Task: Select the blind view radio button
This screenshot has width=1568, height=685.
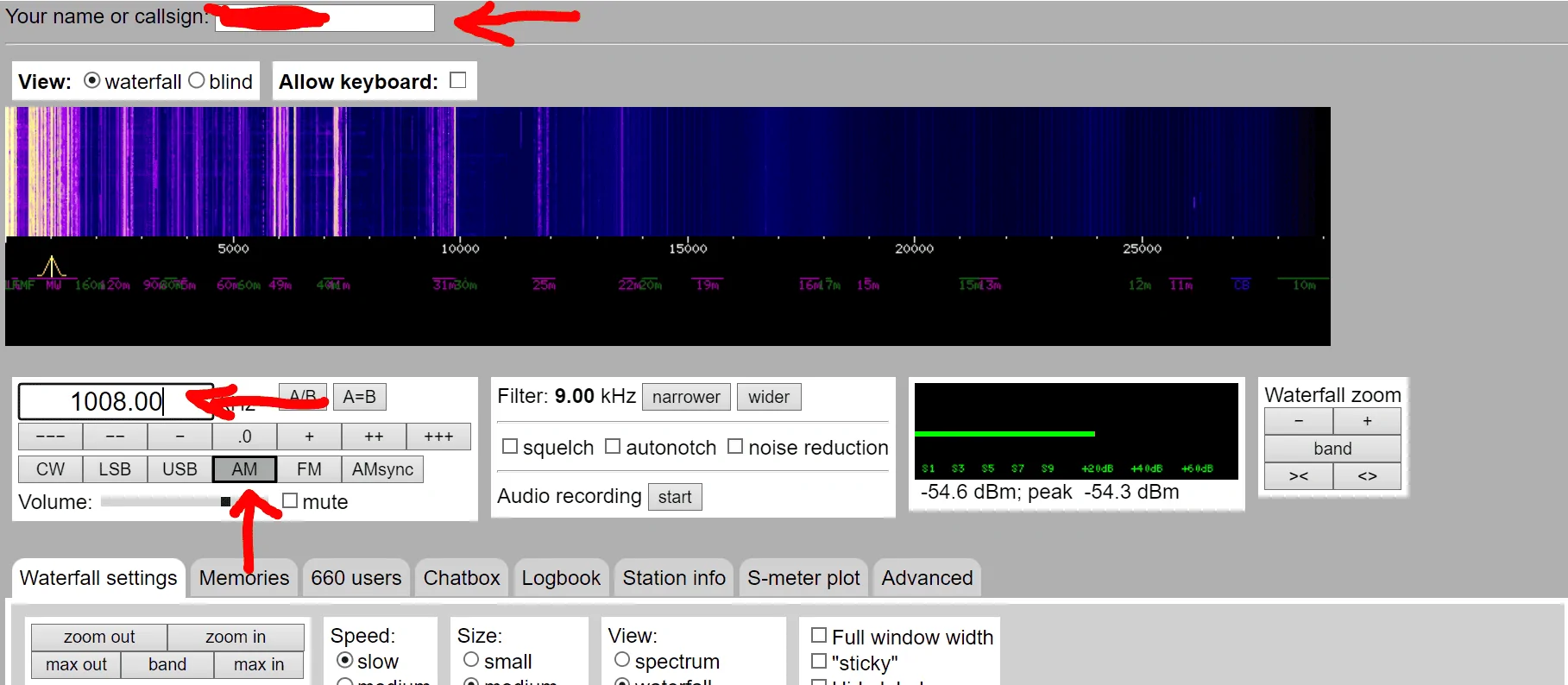Action: click(x=197, y=81)
